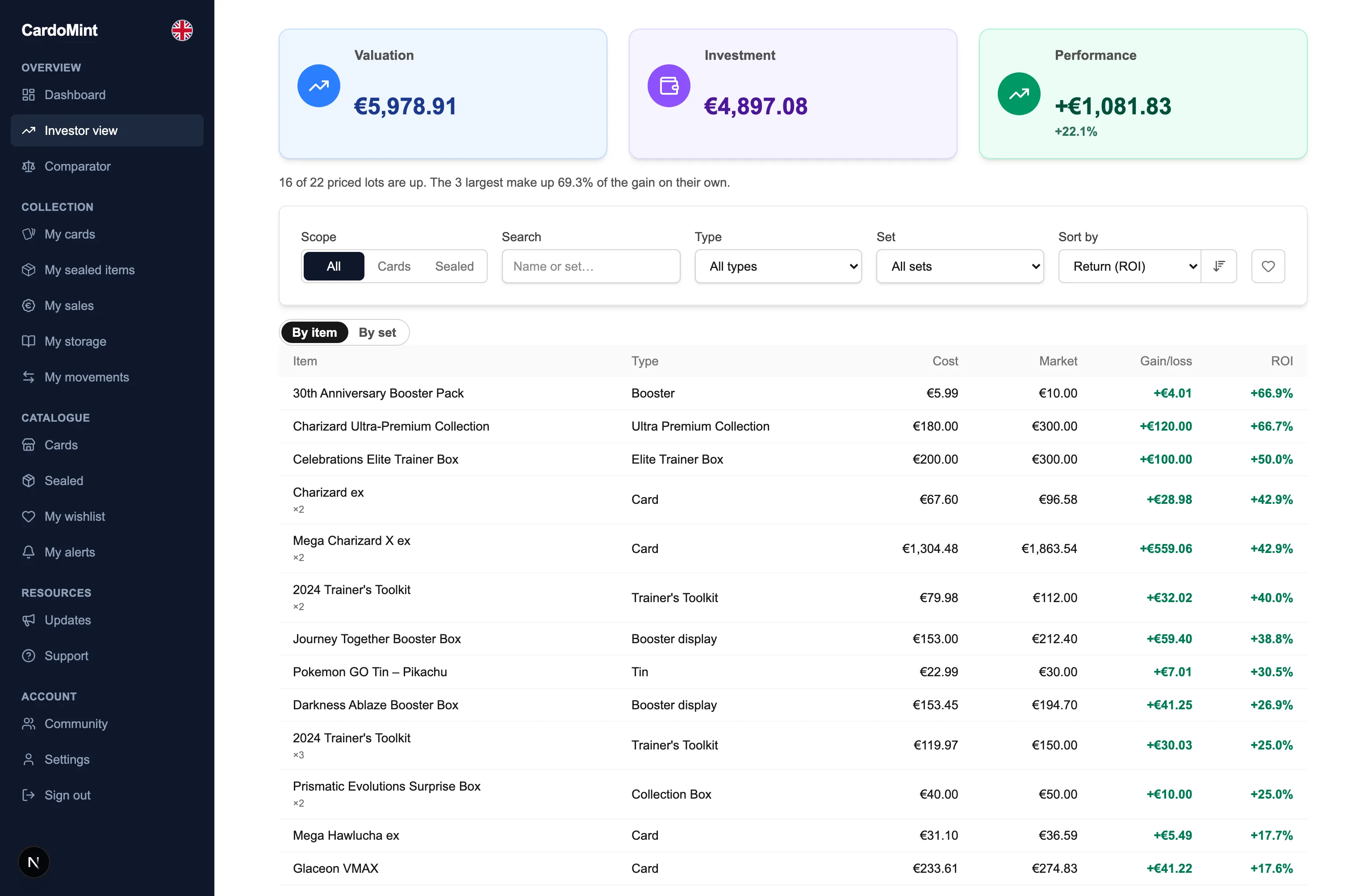Toggle sort direction icon button

click(1219, 266)
